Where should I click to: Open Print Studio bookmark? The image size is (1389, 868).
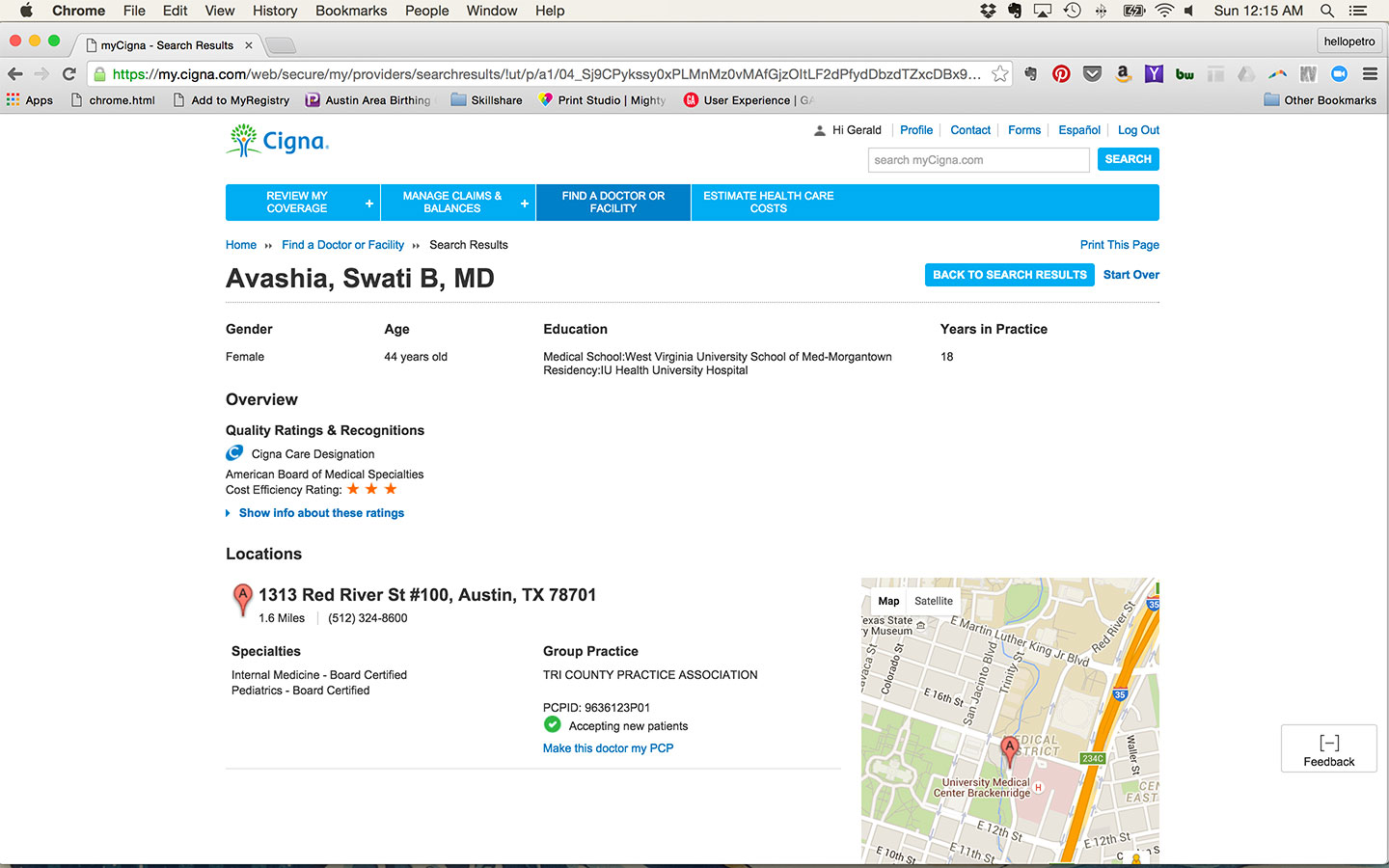pyautogui.click(x=602, y=100)
